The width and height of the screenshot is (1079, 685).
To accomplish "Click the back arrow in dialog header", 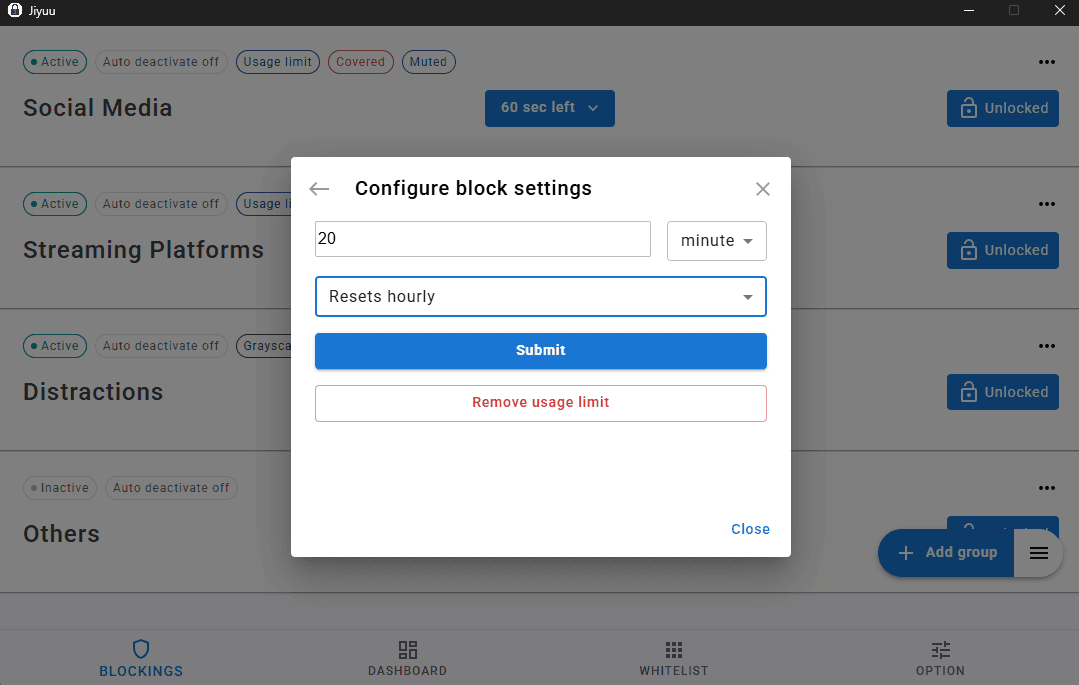I will [x=319, y=189].
